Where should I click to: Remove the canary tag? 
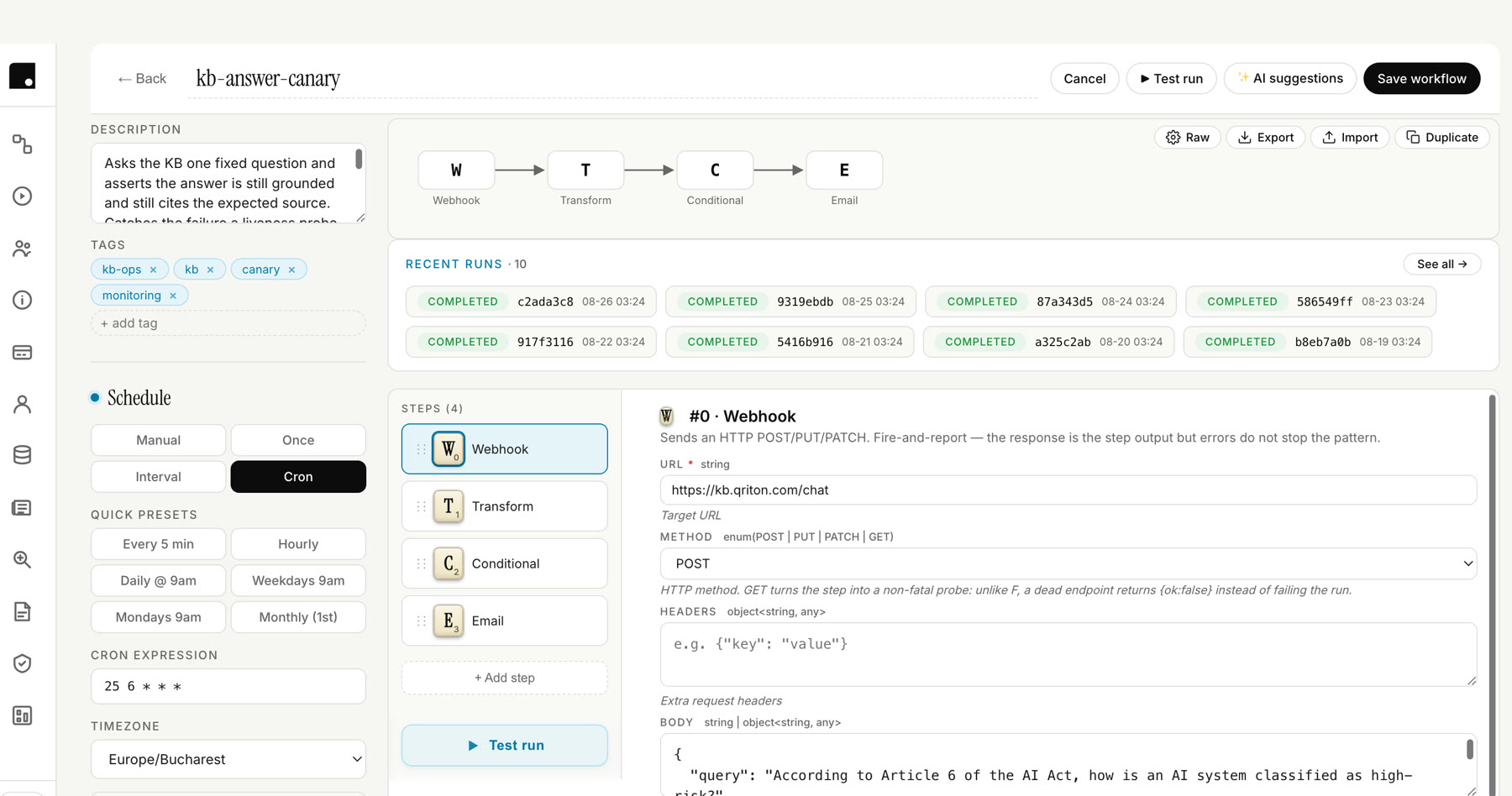[291, 270]
